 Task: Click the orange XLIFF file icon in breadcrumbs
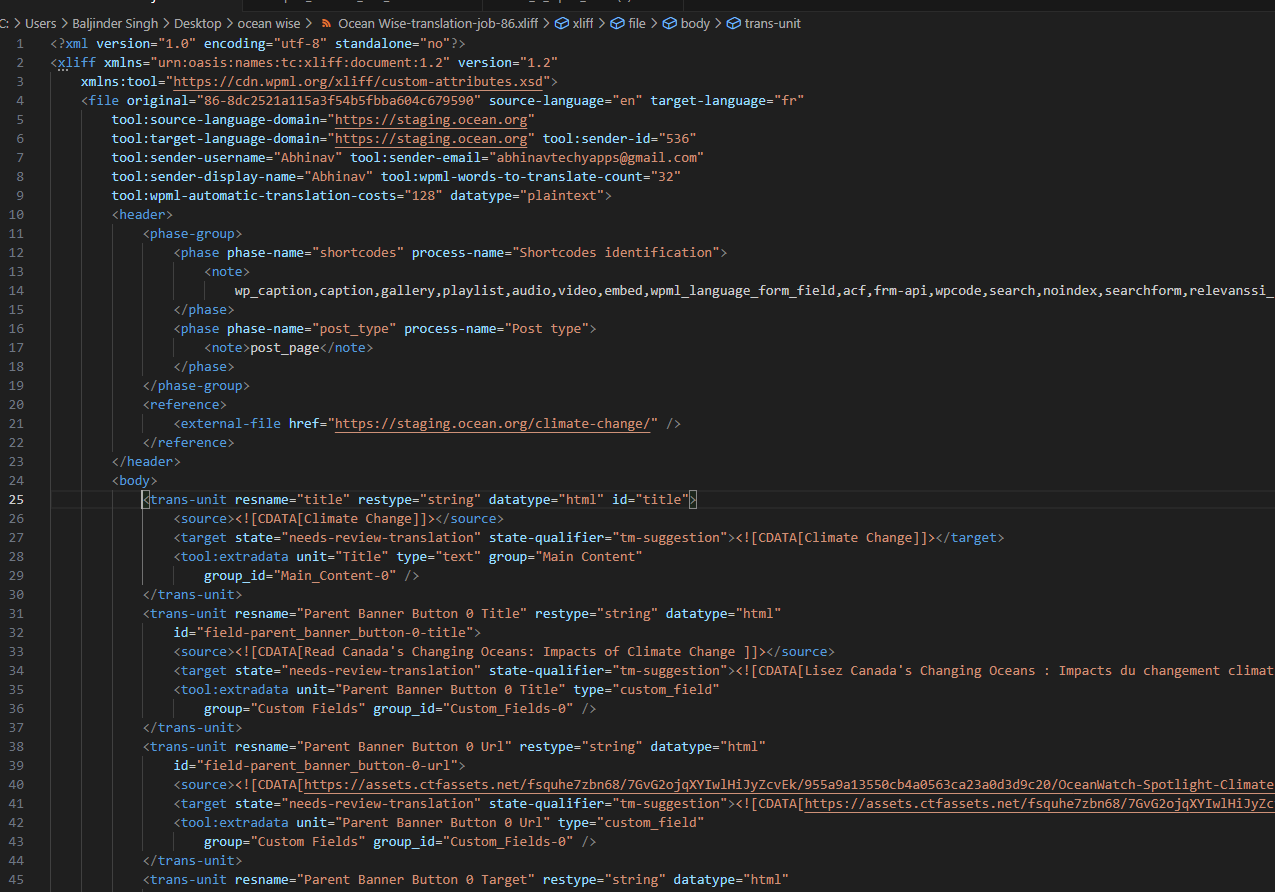326,23
